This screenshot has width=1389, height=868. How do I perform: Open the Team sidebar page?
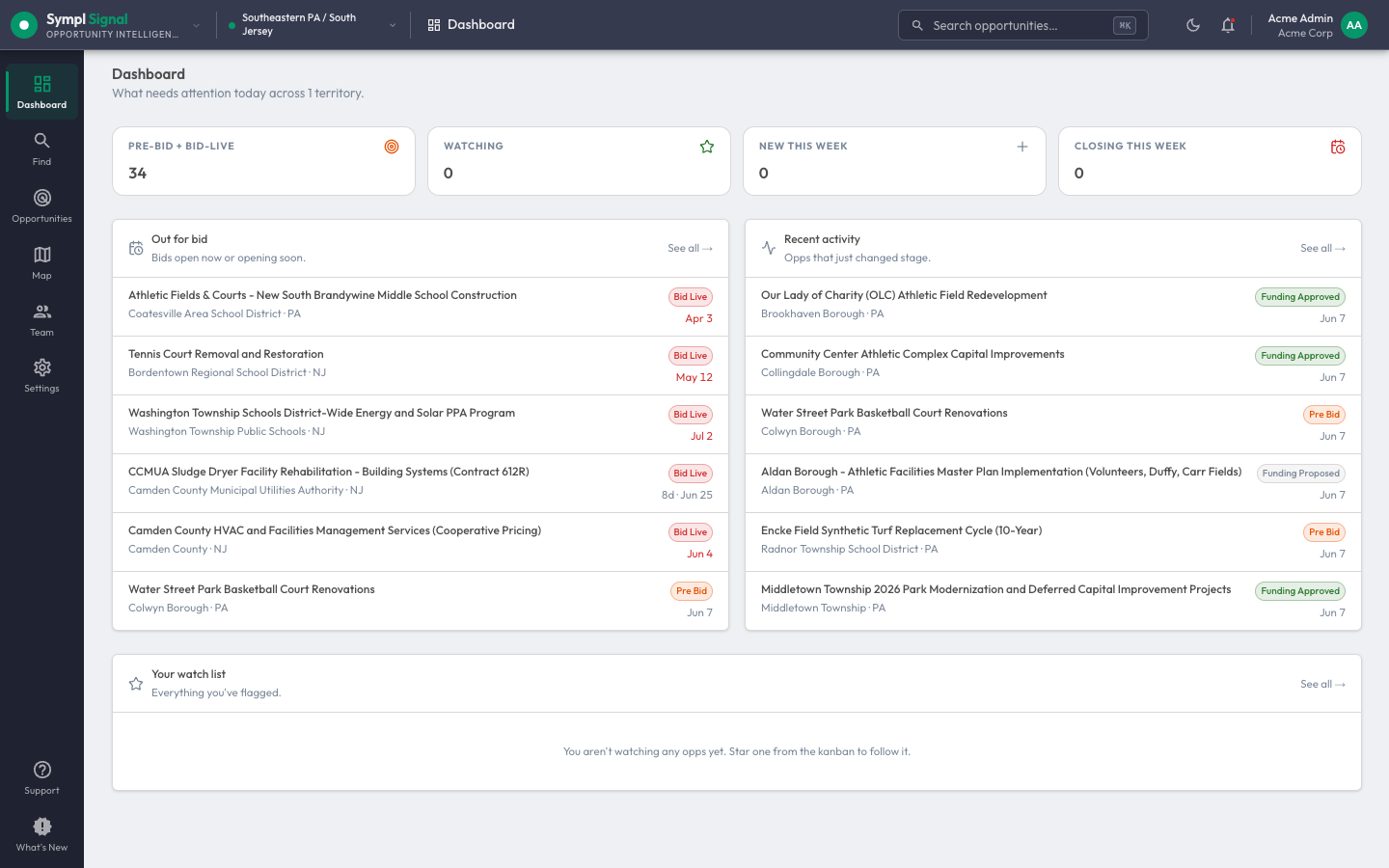41,319
